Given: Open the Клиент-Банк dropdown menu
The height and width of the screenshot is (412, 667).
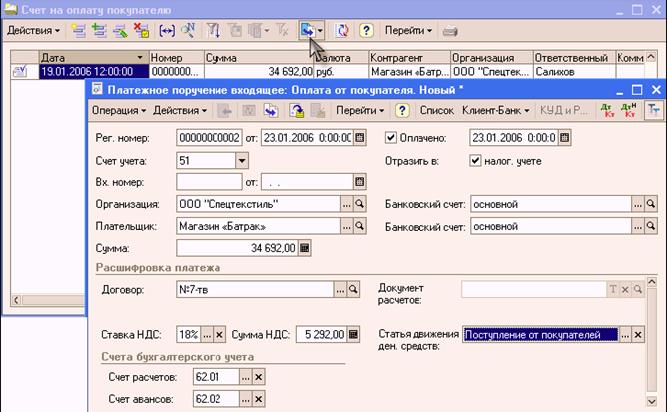Looking at the screenshot, I should [x=496, y=111].
